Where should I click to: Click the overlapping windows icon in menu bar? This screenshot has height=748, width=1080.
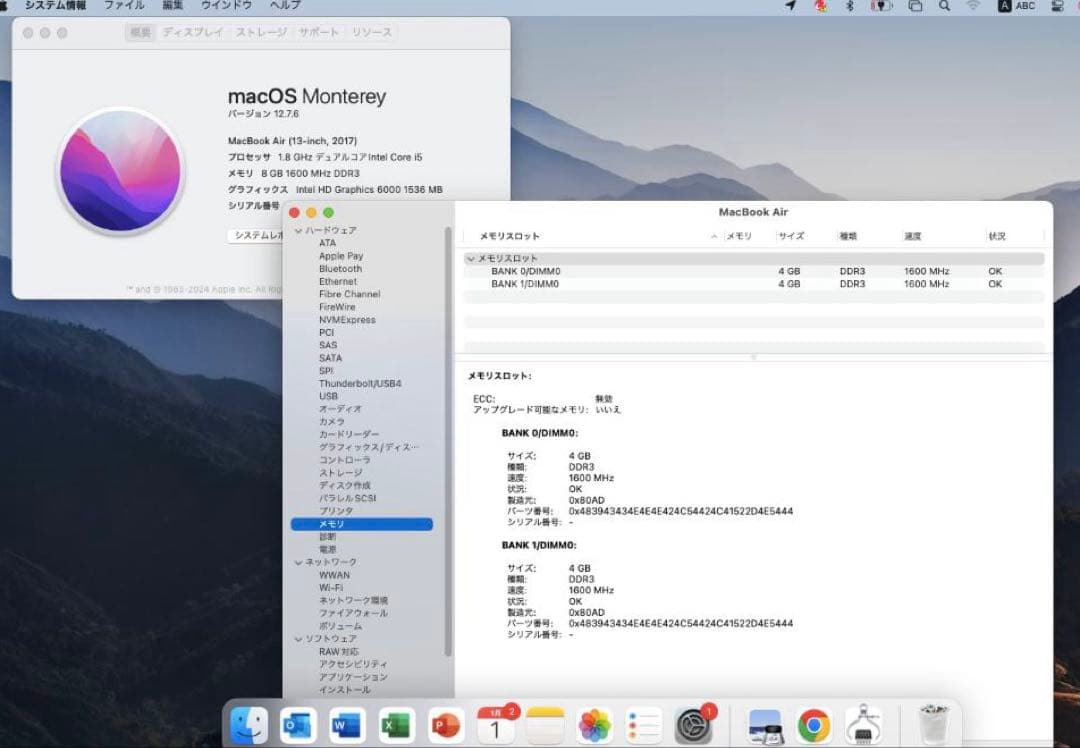pyautogui.click(x=915, y=6)
